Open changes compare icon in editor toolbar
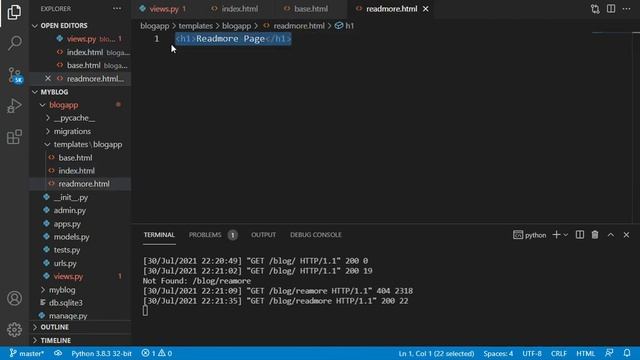The image size is (640, 360). [595, 9]
